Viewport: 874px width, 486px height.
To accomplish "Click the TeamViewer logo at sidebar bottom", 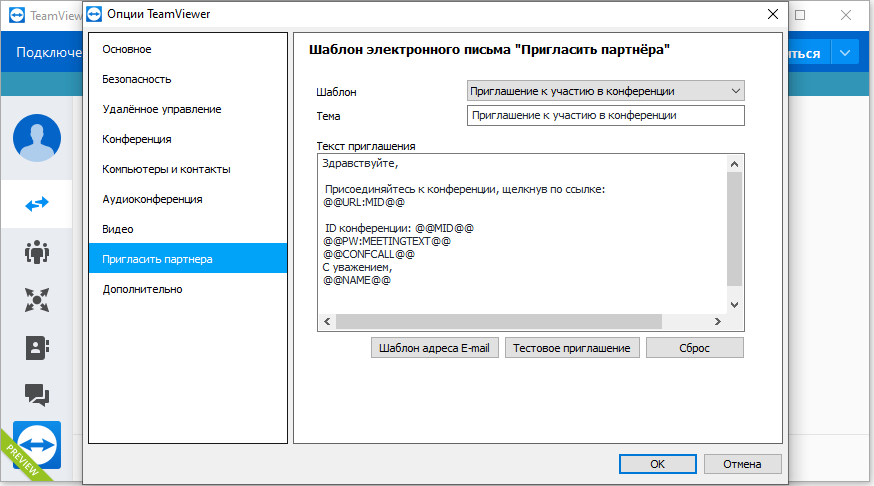I will tap(37, 445).
